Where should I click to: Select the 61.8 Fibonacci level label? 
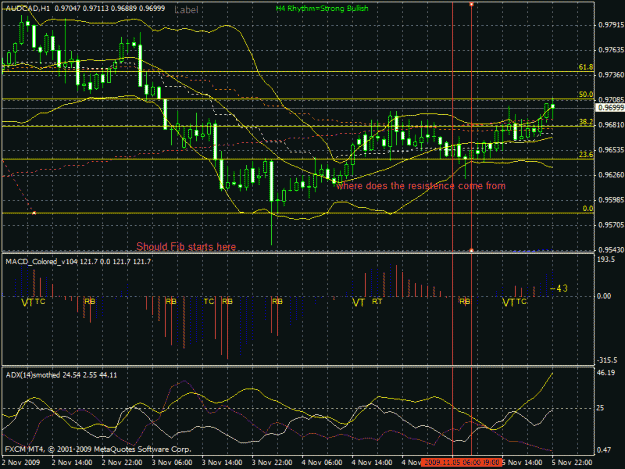tap(586, 67)
